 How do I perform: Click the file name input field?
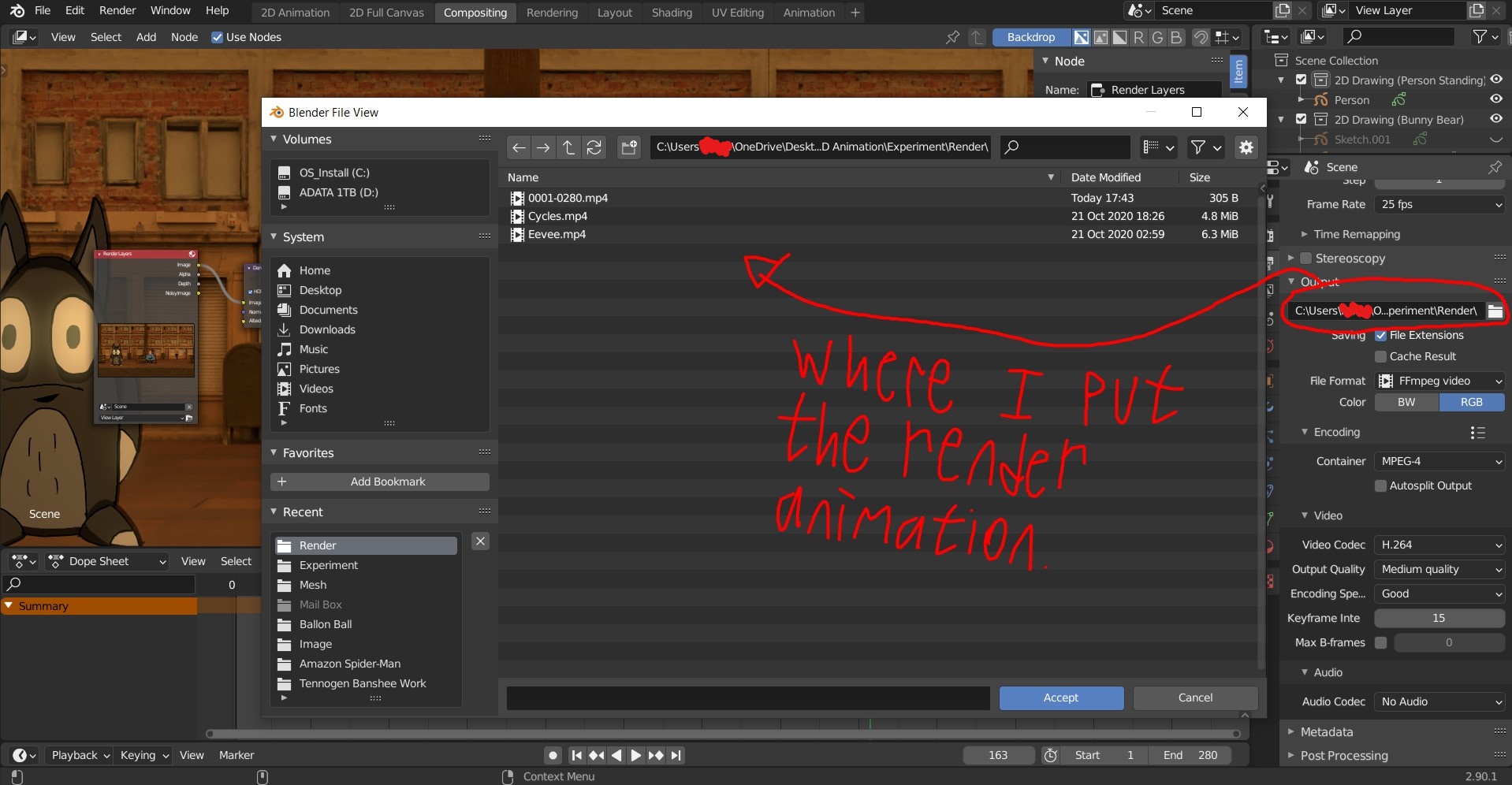748,698
